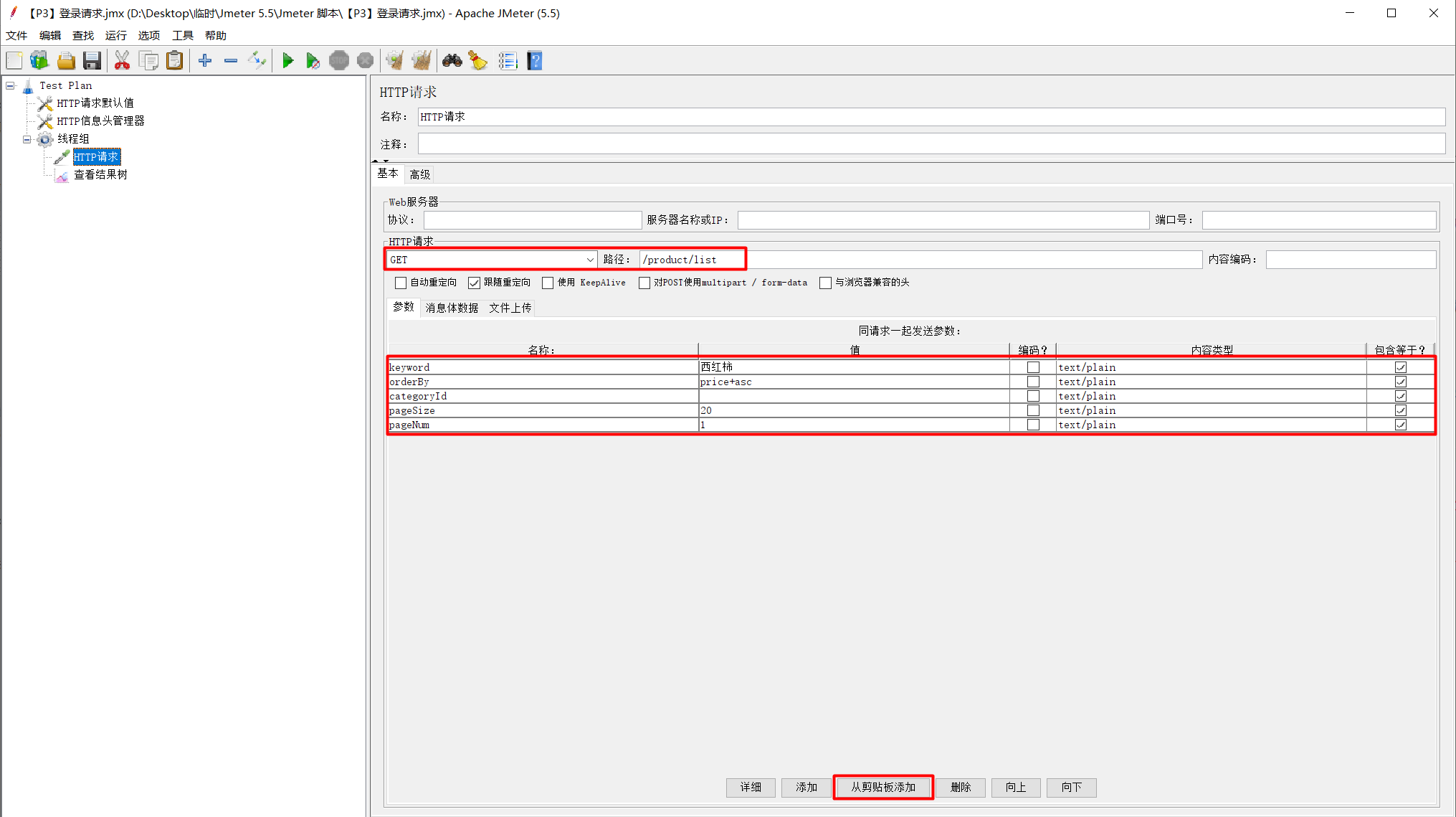Open the Function Helper dialog icon
1456x817 pixels.
coord(508,61)
